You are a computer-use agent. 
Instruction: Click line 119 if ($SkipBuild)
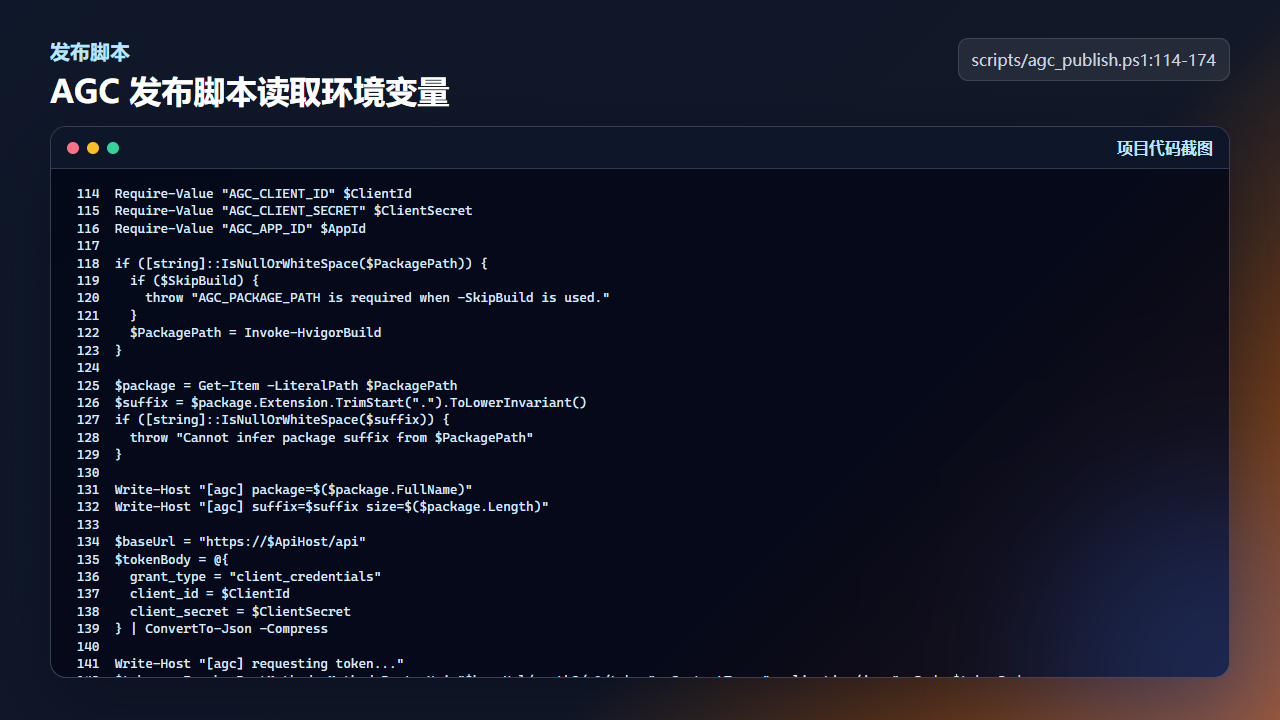(x=194, y=281)
